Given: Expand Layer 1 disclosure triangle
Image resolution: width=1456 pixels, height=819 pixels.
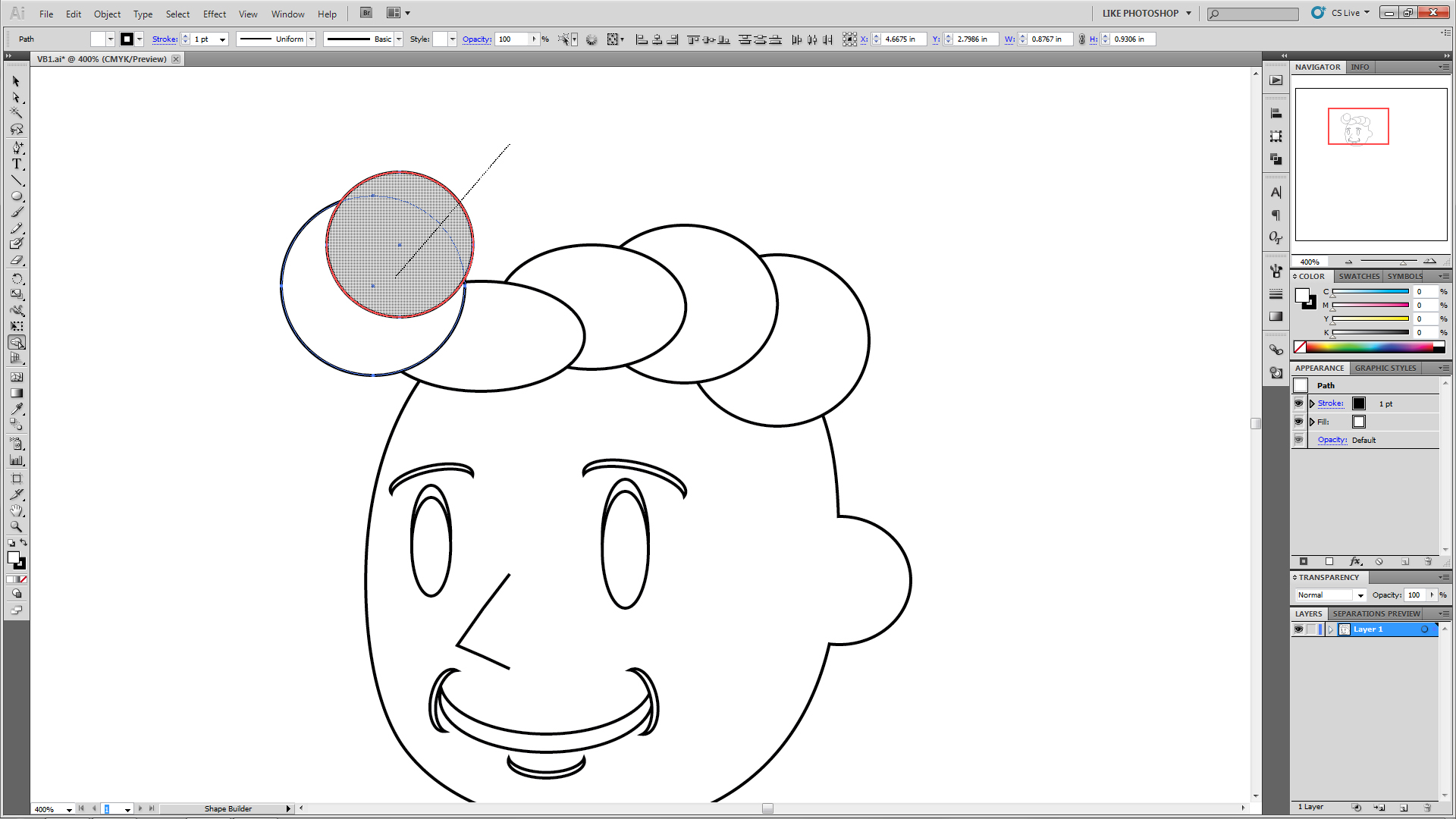Looking at the screenshot, I should 1330,629.
